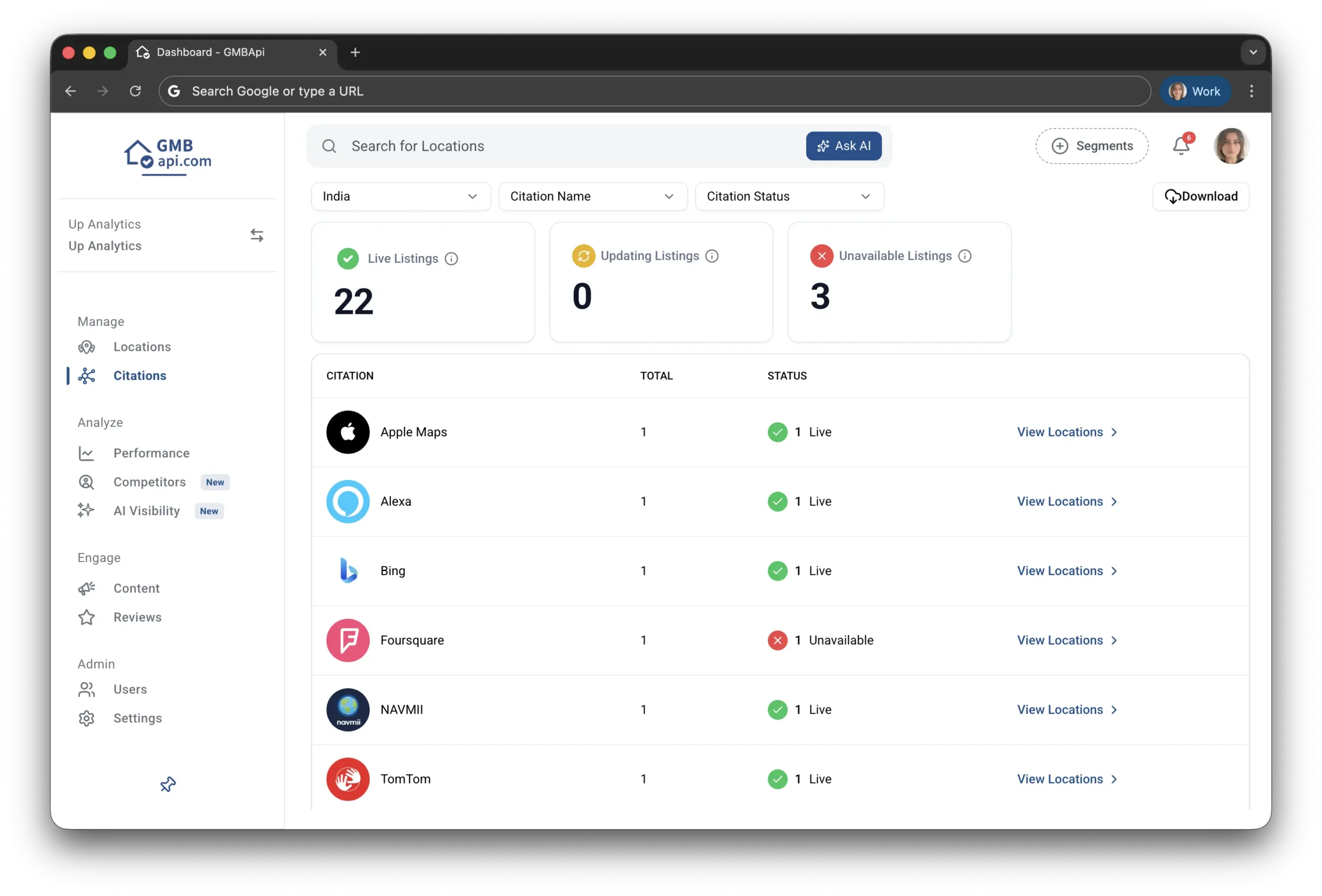Click the Unavailable Listings info icon

coord(965,257)
